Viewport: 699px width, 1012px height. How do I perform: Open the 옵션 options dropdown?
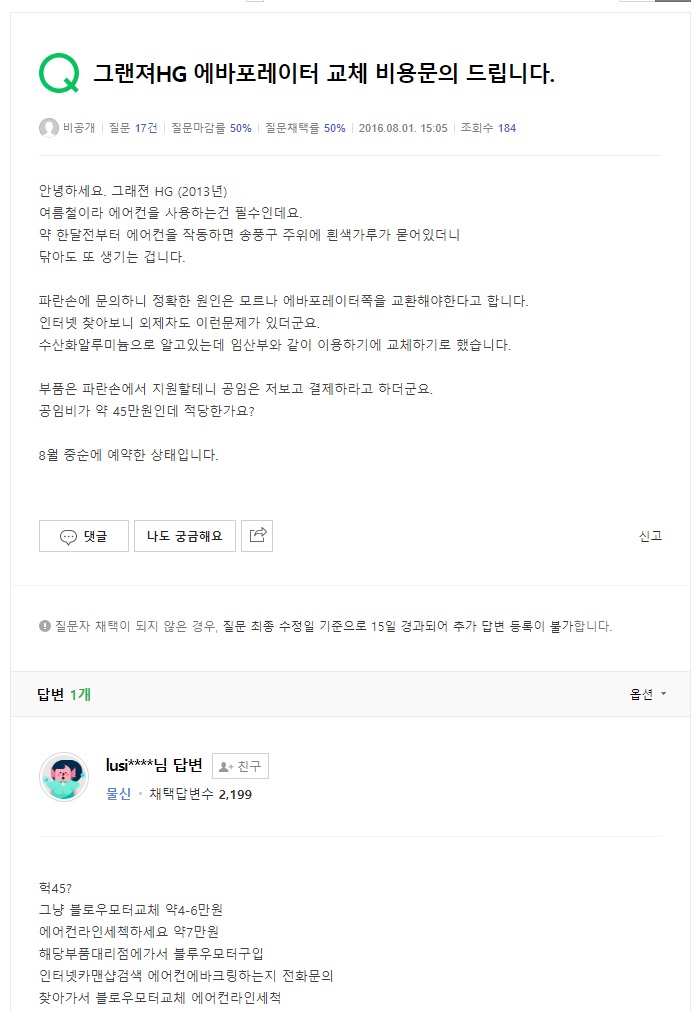[x=640, y=693]
